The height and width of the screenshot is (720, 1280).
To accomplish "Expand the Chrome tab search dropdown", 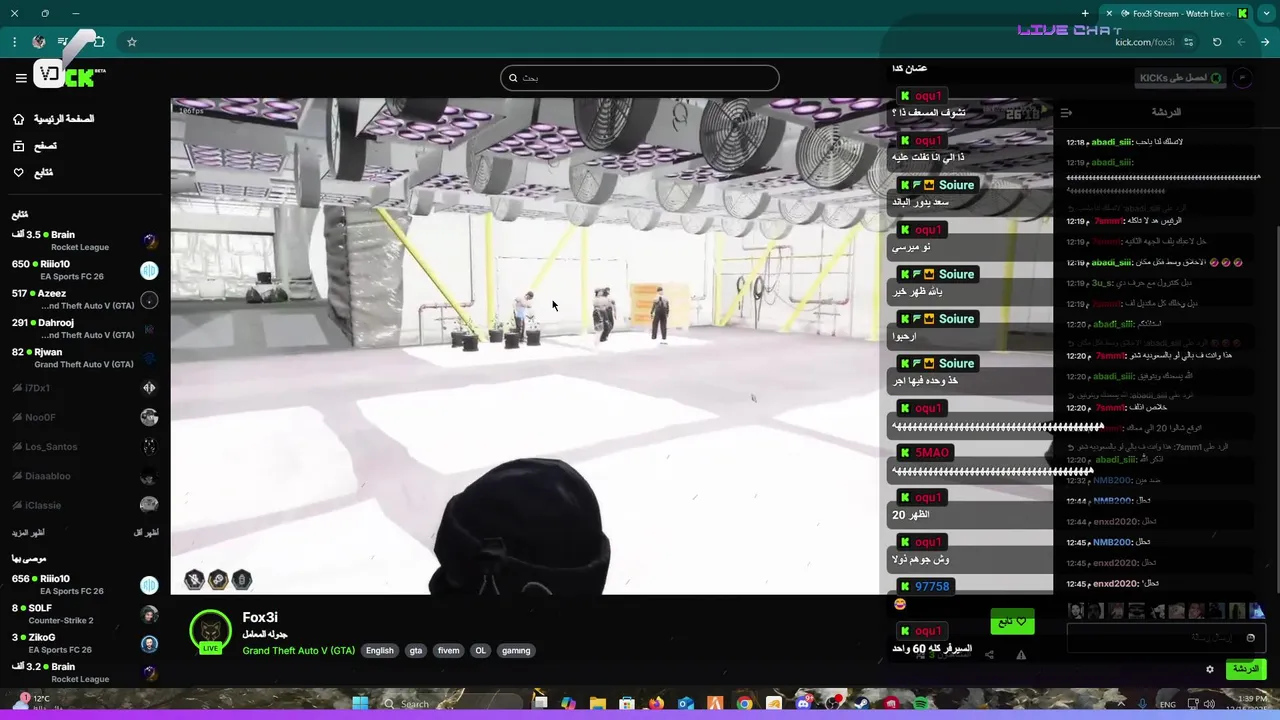I will tap(1267, 14).
